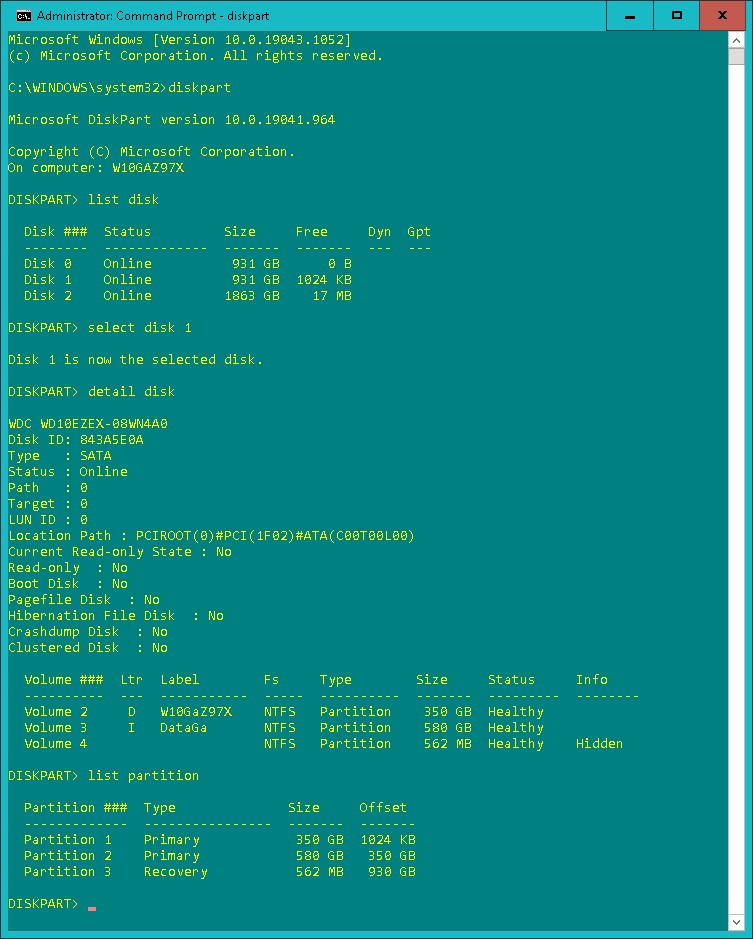Click the 'DISKPART> list disk' command
Screen dimensions: 753x939
click(x=83, y=199)
